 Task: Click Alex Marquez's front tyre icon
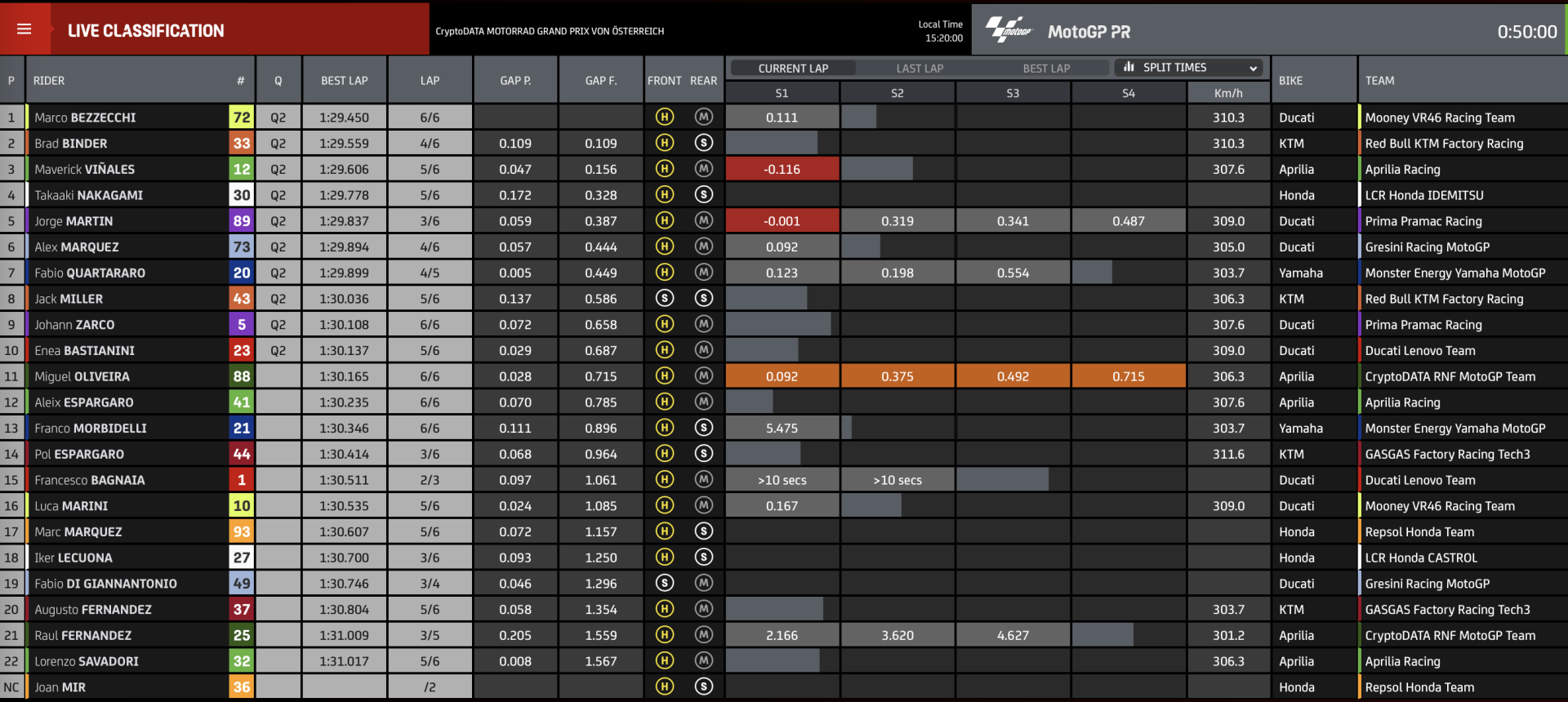click(665, 247)
